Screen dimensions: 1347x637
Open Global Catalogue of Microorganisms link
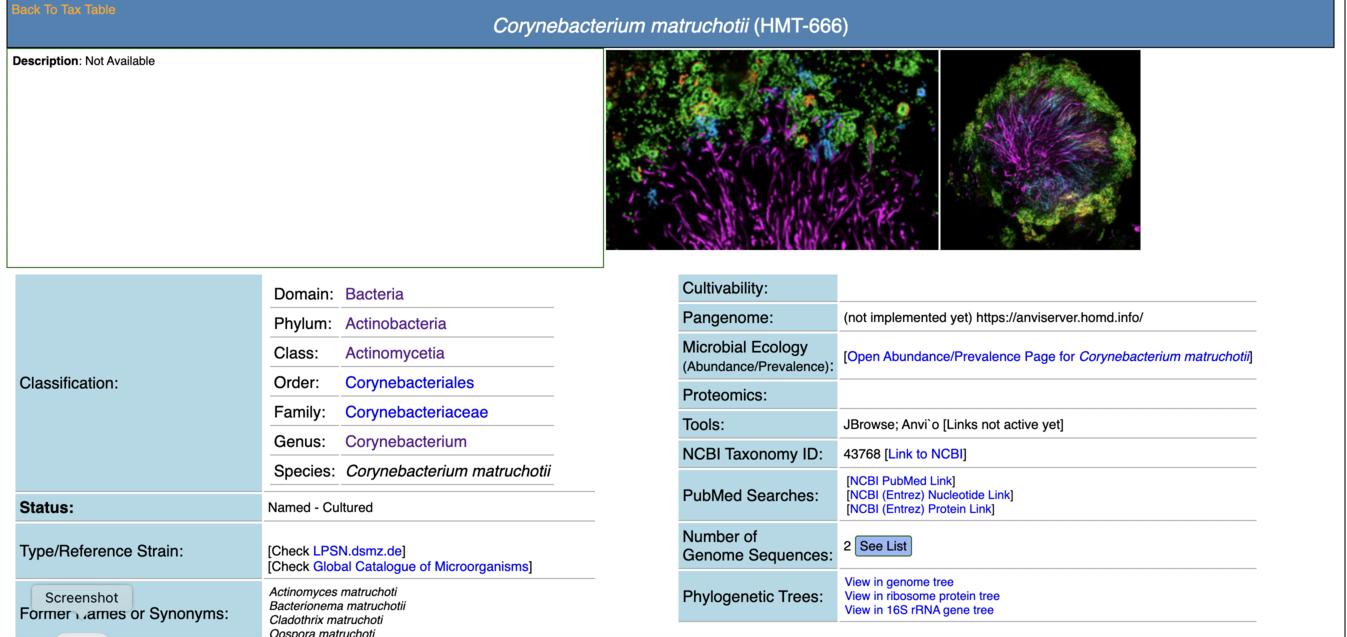pos(420,567)
